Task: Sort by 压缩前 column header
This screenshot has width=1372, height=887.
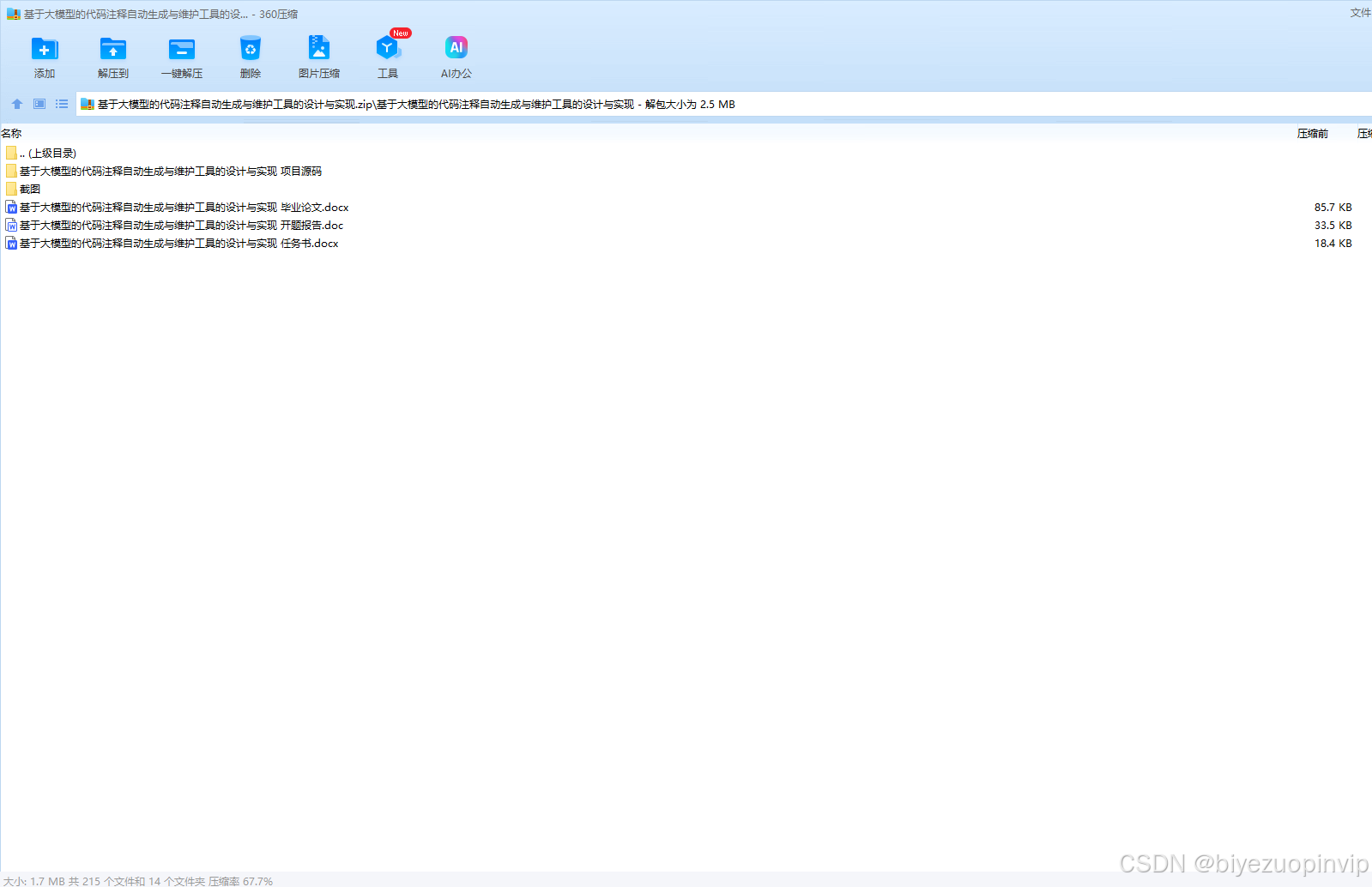Action: click(x=1312, y=133)
